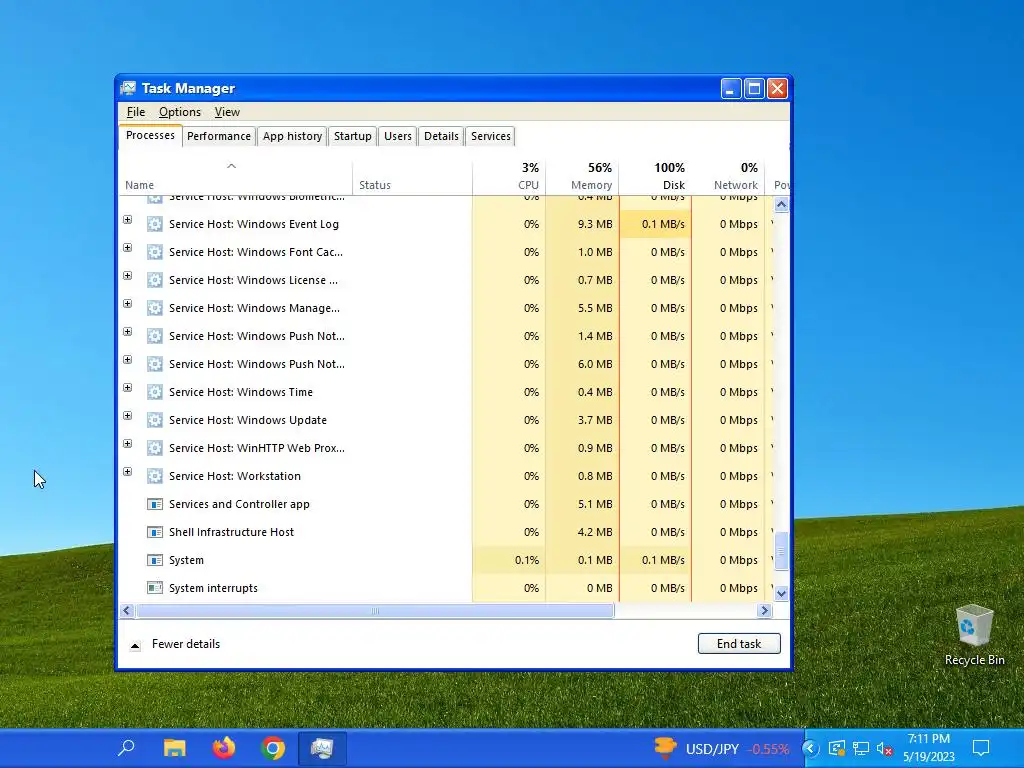Select the System interrupts process row
Image resolution: width=1024 pixels, height=768 pixels.
[x=445, y=588]
